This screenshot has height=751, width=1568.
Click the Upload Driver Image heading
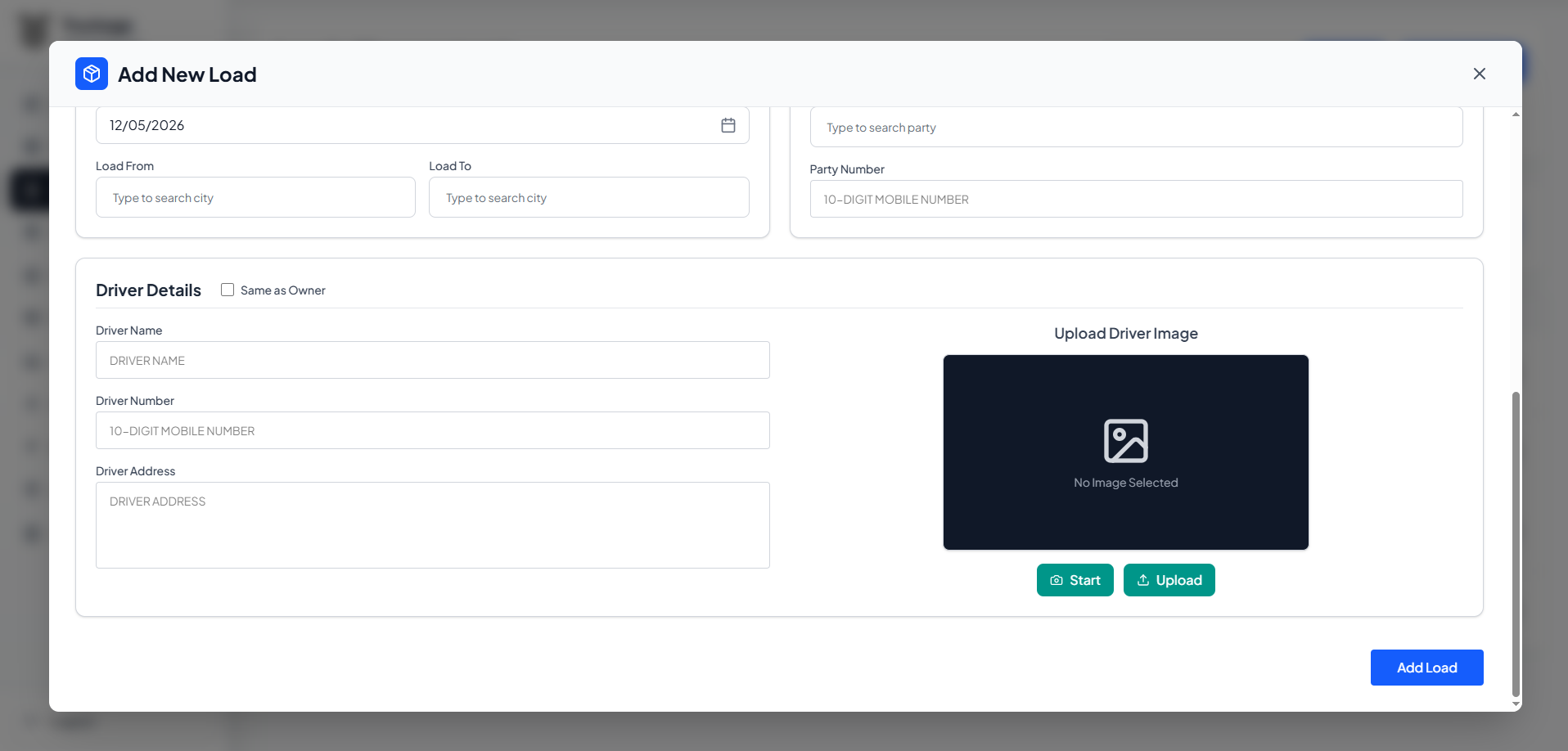[1126, 333]
